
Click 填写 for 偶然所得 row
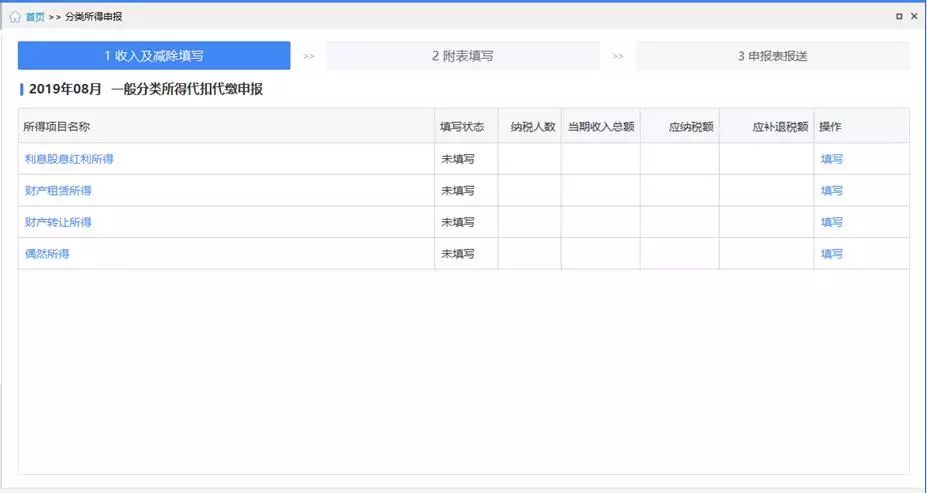click(832, 254)
